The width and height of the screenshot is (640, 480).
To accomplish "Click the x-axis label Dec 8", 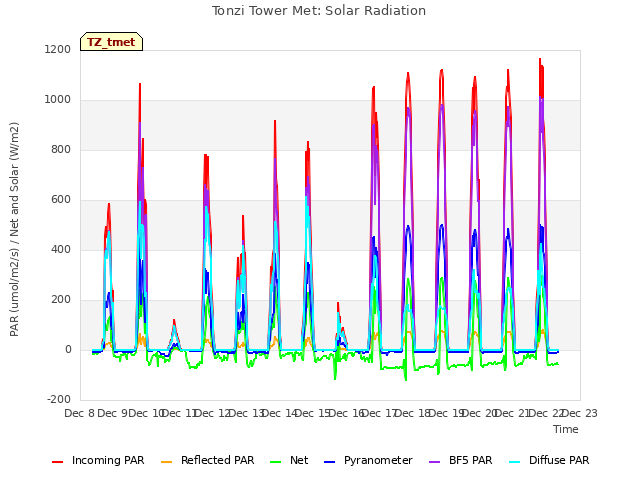I will point(80,413).
